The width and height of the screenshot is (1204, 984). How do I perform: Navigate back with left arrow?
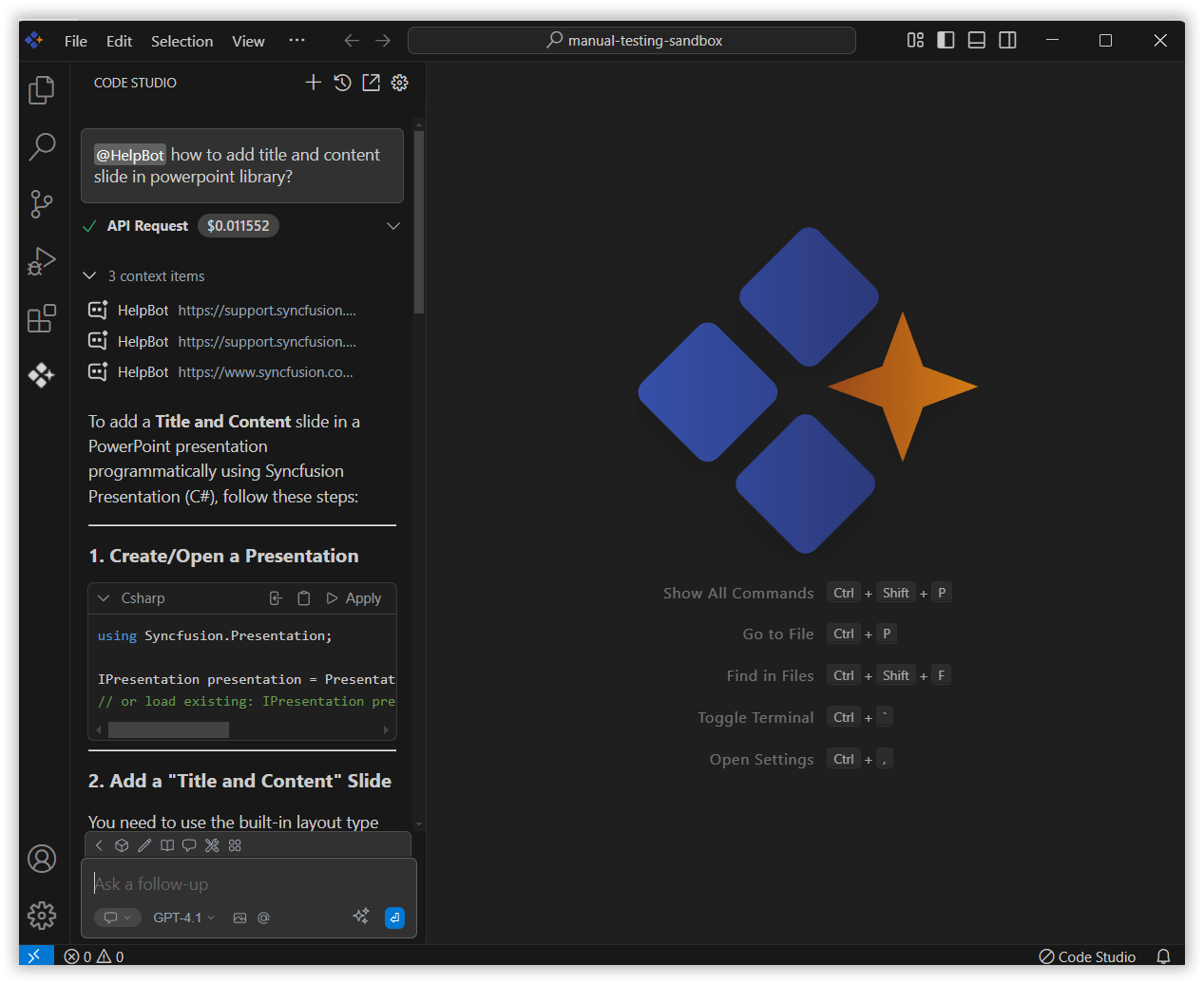pyautogui.click(x=352, y=40)
